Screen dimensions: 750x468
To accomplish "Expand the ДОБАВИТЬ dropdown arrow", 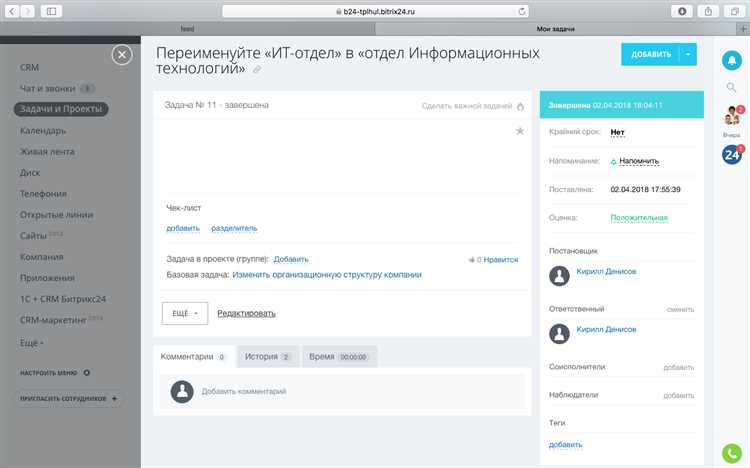I will [688, 55].
